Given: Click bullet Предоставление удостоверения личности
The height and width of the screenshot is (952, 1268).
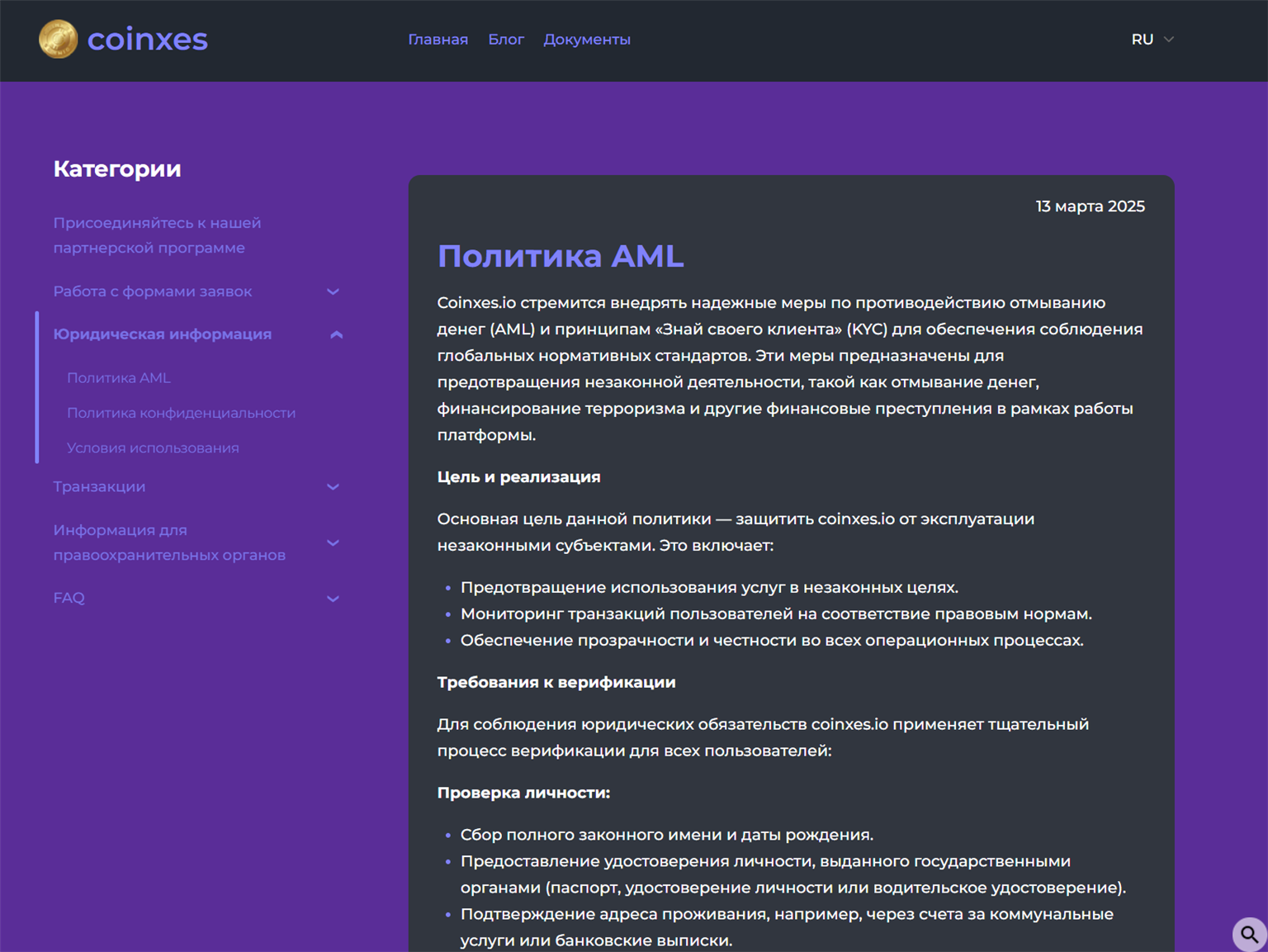Looking at the screenshot, I should [793, 874].
